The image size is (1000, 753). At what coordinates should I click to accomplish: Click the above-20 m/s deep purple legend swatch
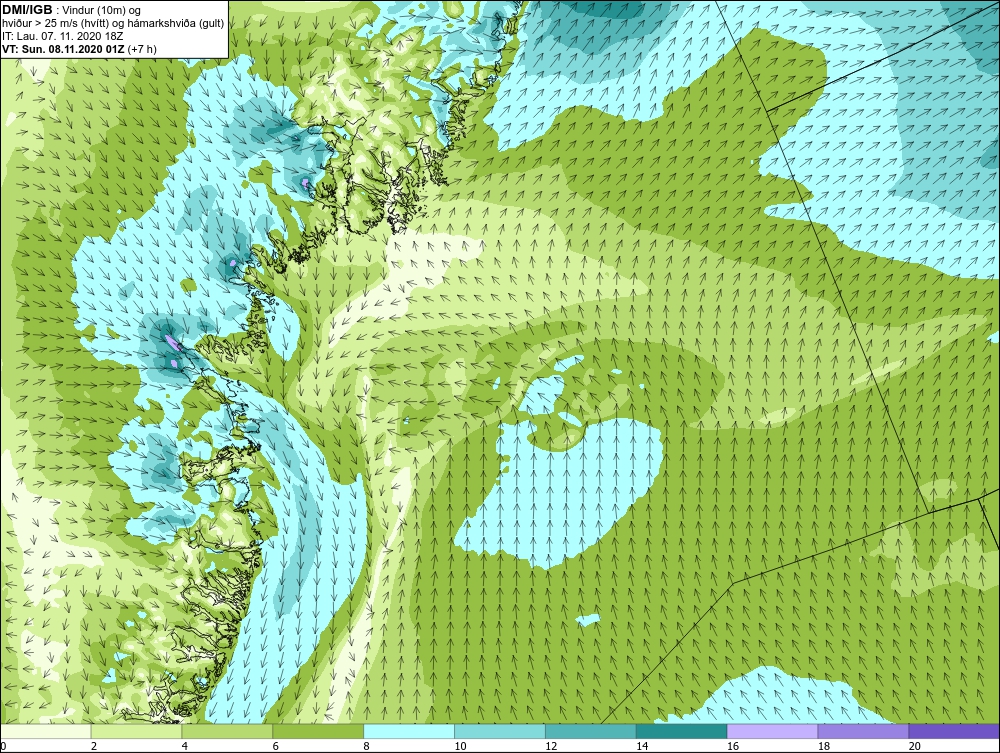tap(954, 731)
